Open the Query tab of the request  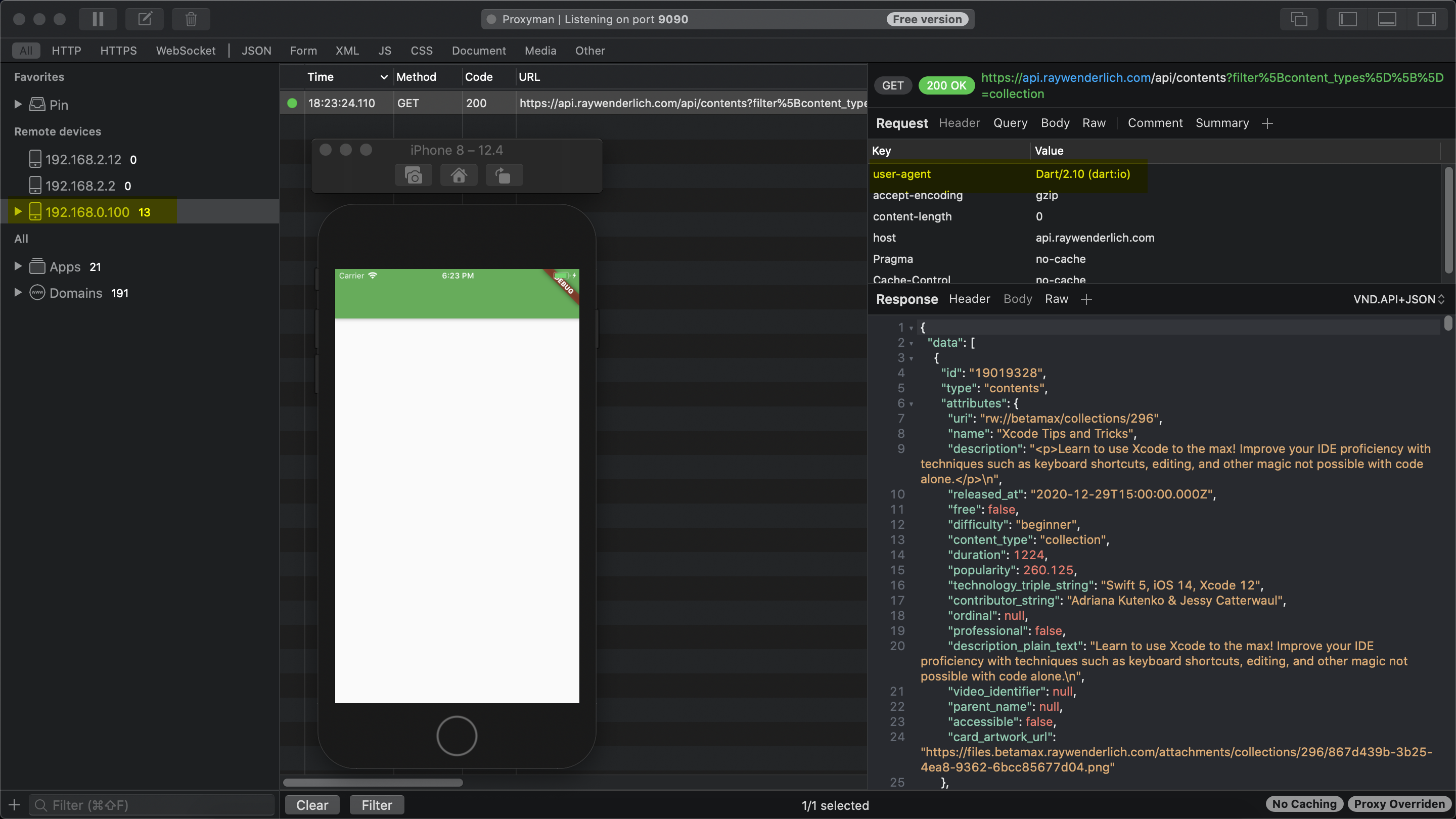pyautogui.click(x=1011, y=123)
